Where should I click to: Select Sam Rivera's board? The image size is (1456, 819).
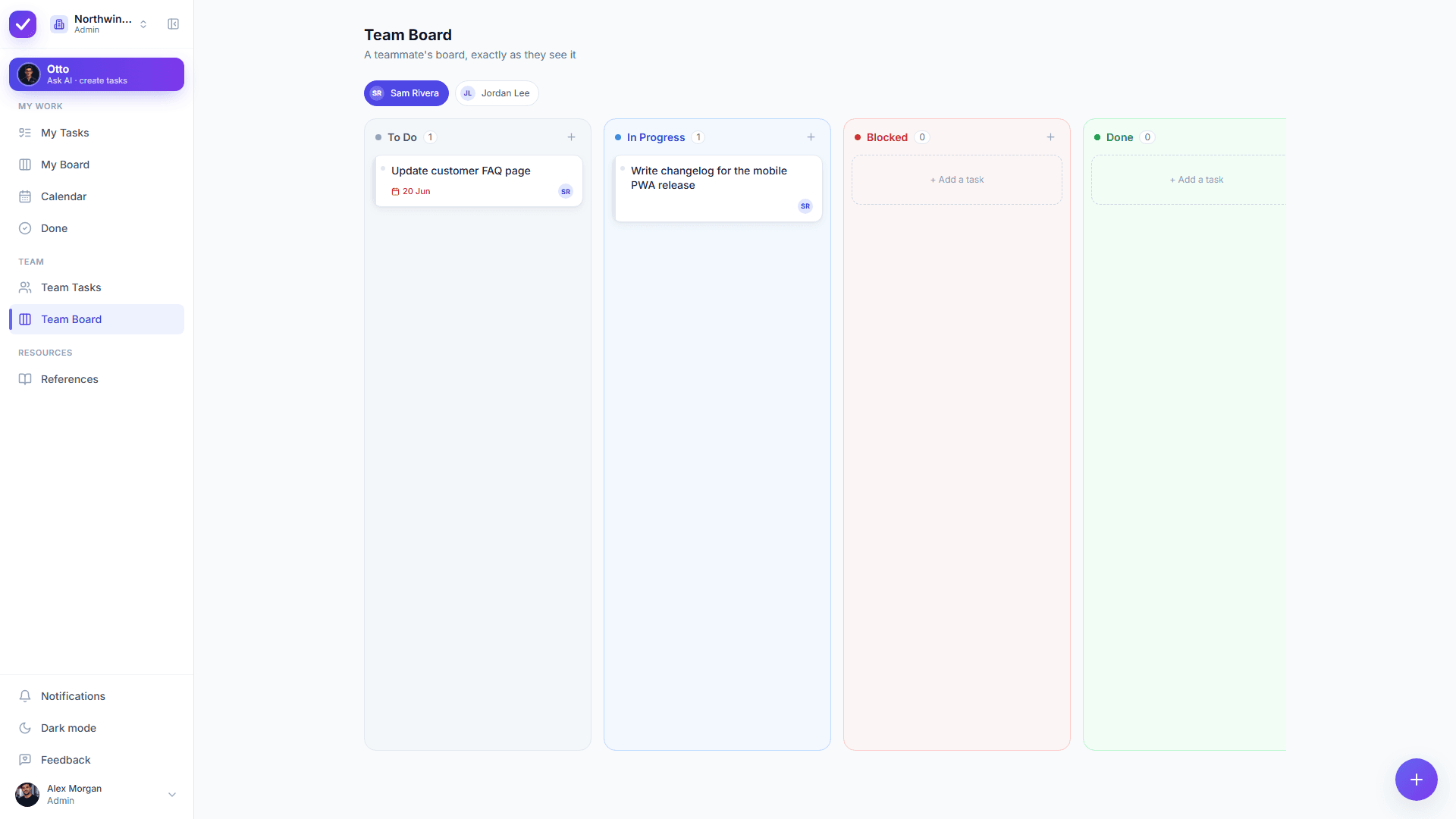(x=406, y=93)
